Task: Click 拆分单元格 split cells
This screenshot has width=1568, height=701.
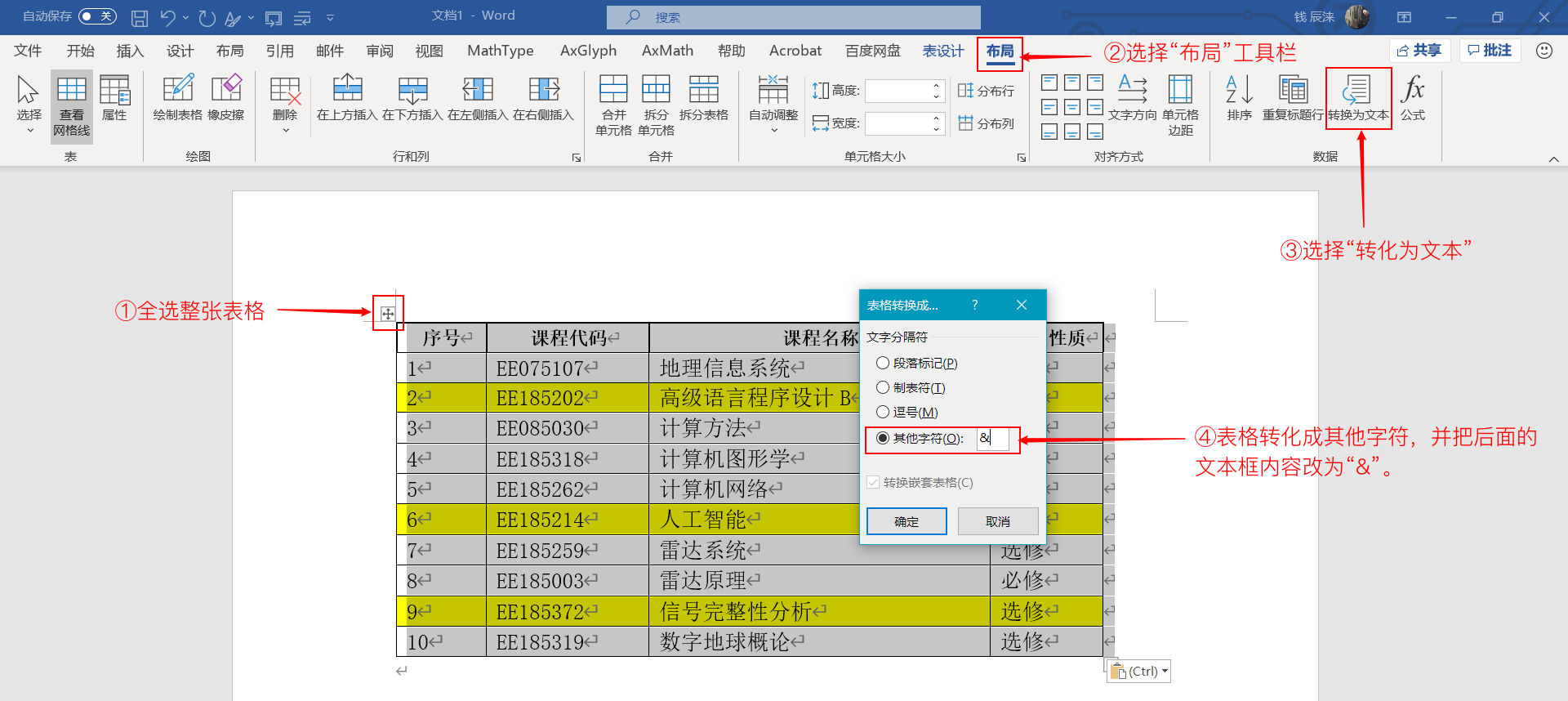Action: coord(656,105)
